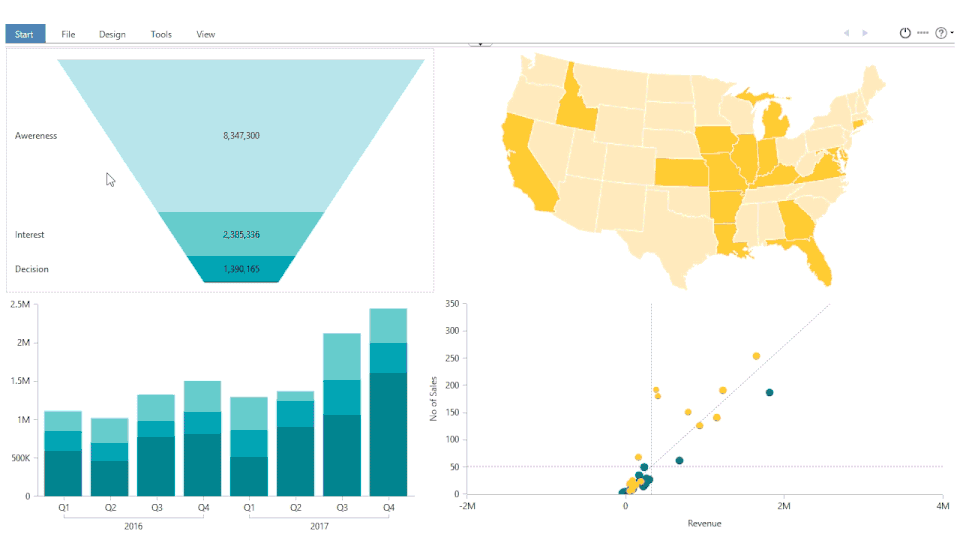The image size is (960, 540).
Task: Click the No of Sales axis title
Action: point(433,399)
